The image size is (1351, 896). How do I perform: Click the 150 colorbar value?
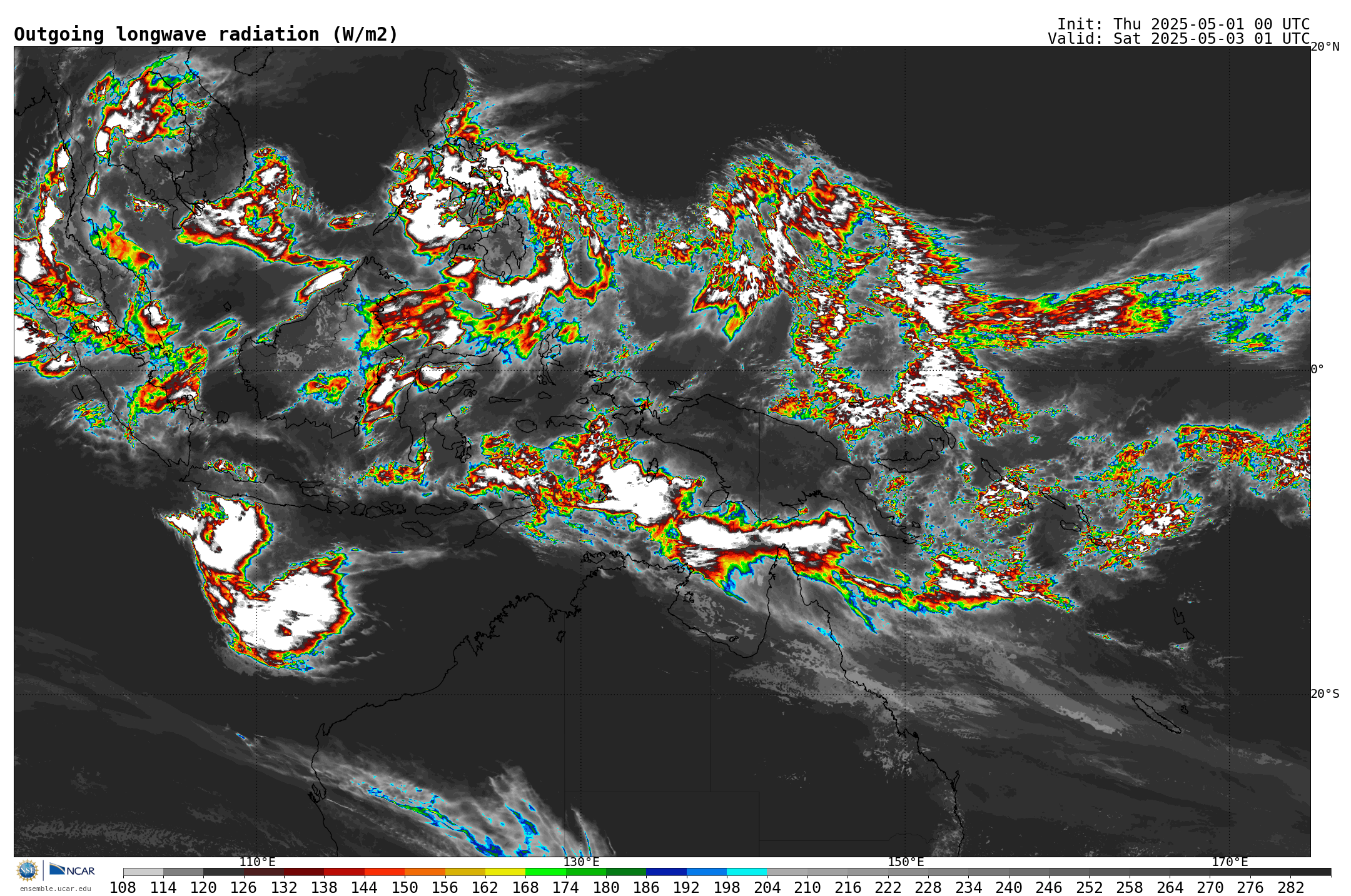pyautogui.click(x=405, y=887)
